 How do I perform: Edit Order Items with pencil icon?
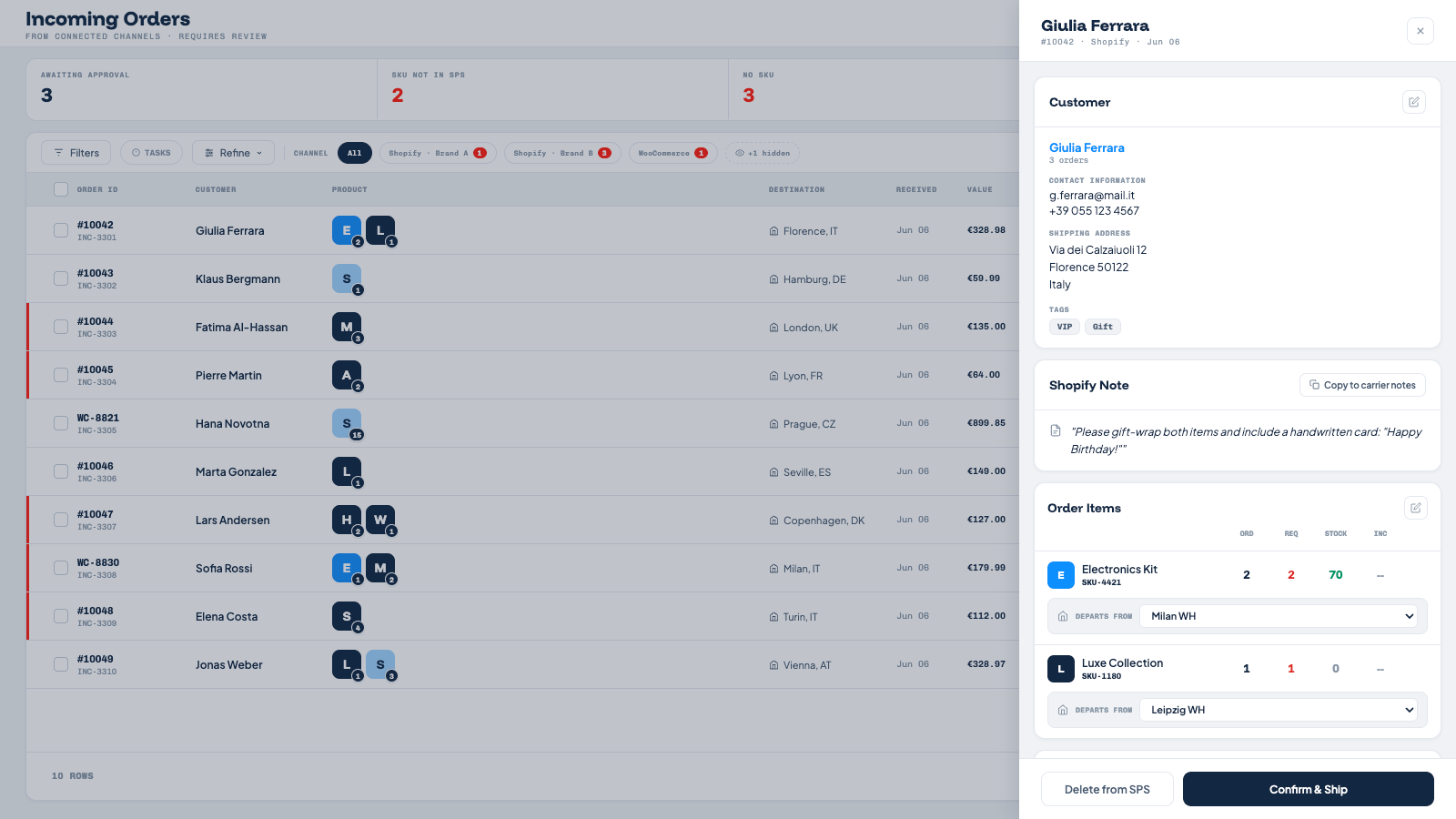click(x=1415, y=508)
